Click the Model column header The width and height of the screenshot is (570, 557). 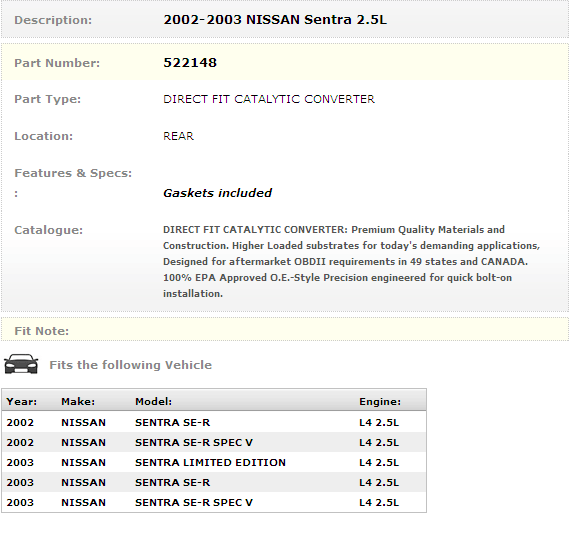pyautogui.click(x=153, y=401)
